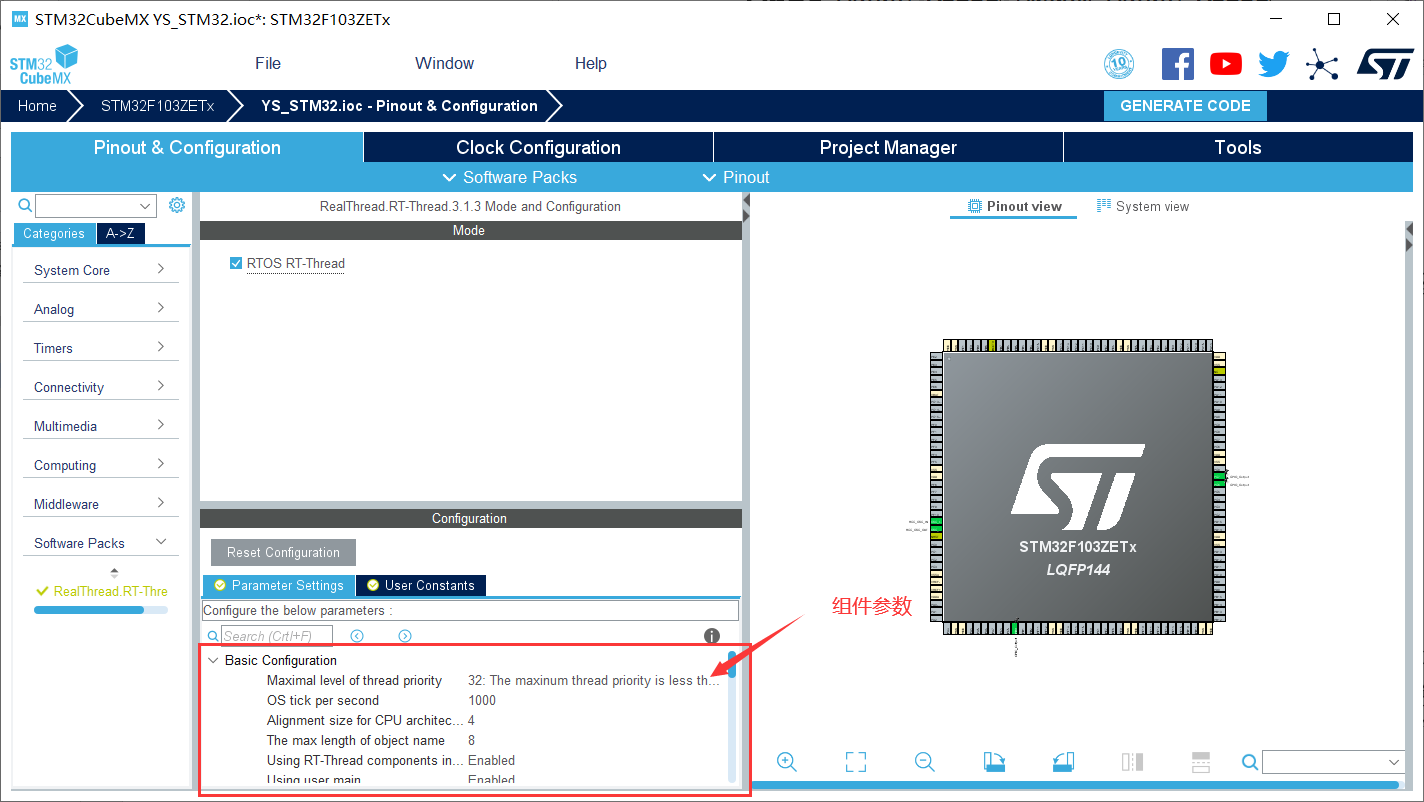Click the ST logo icon
The height and width of the screenshot is (802, 1424).
point(1384,64)
